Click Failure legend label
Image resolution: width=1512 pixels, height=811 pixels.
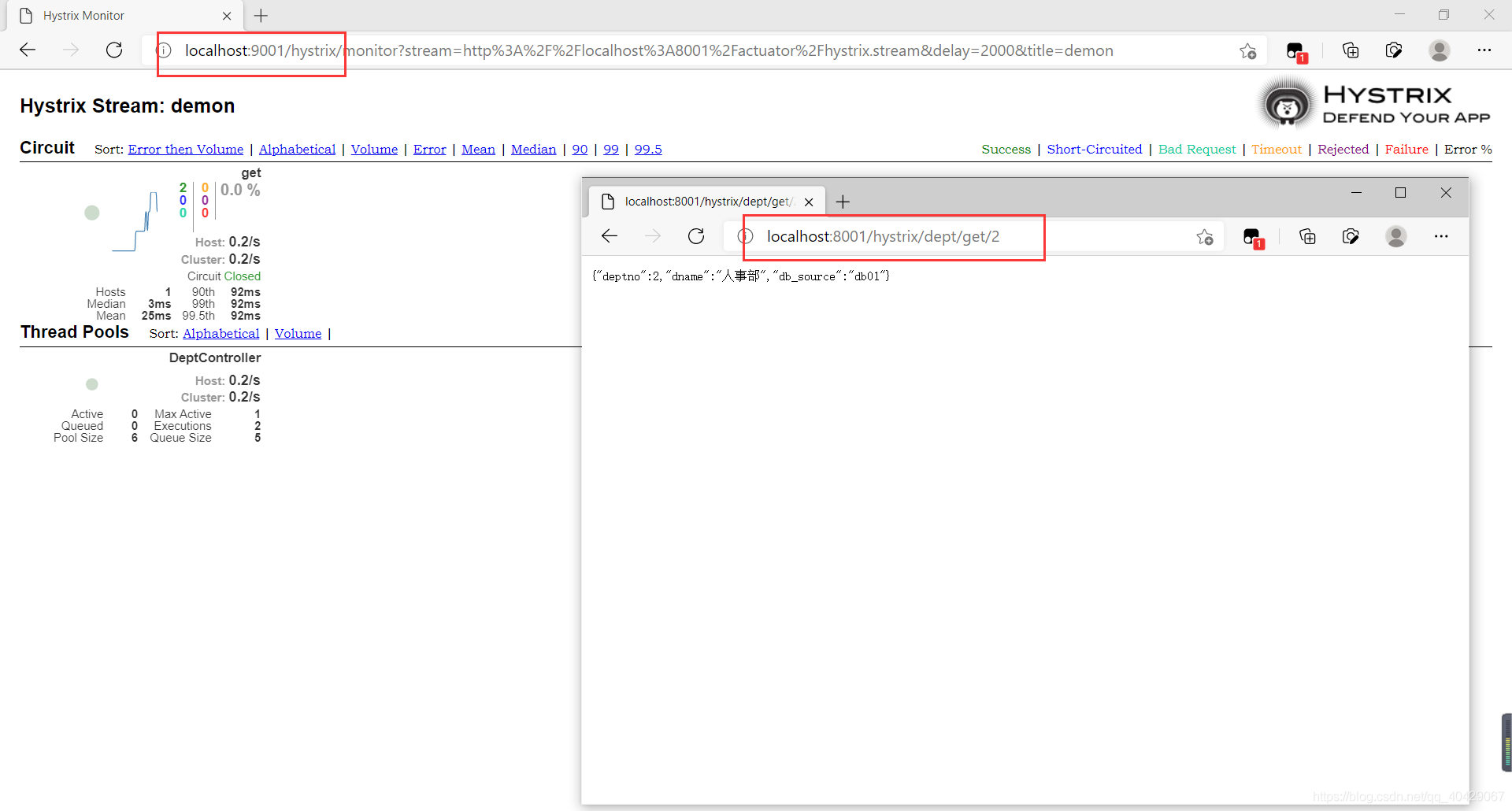[x=1406, y=150]
